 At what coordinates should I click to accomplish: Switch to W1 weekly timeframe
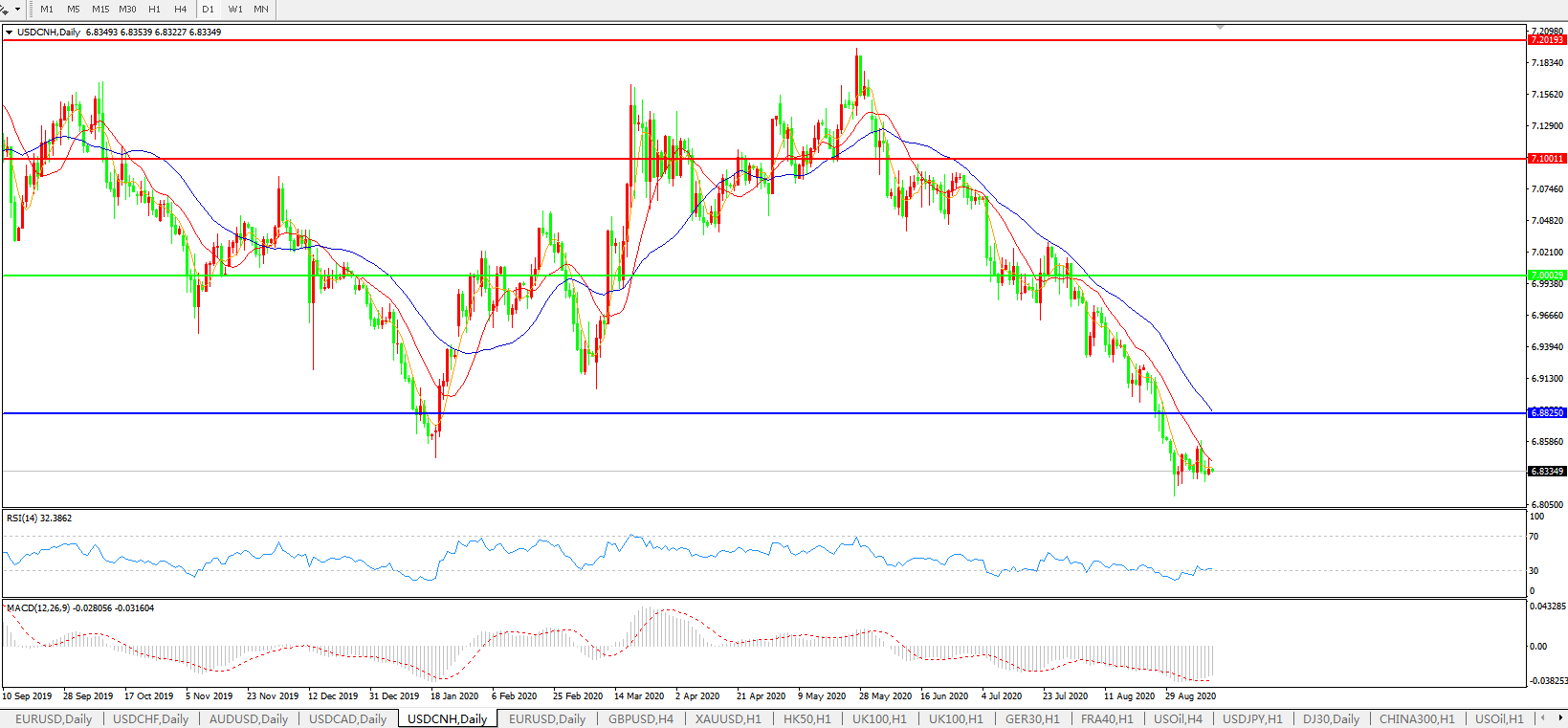pyautogui.click(x=235, y=9)
